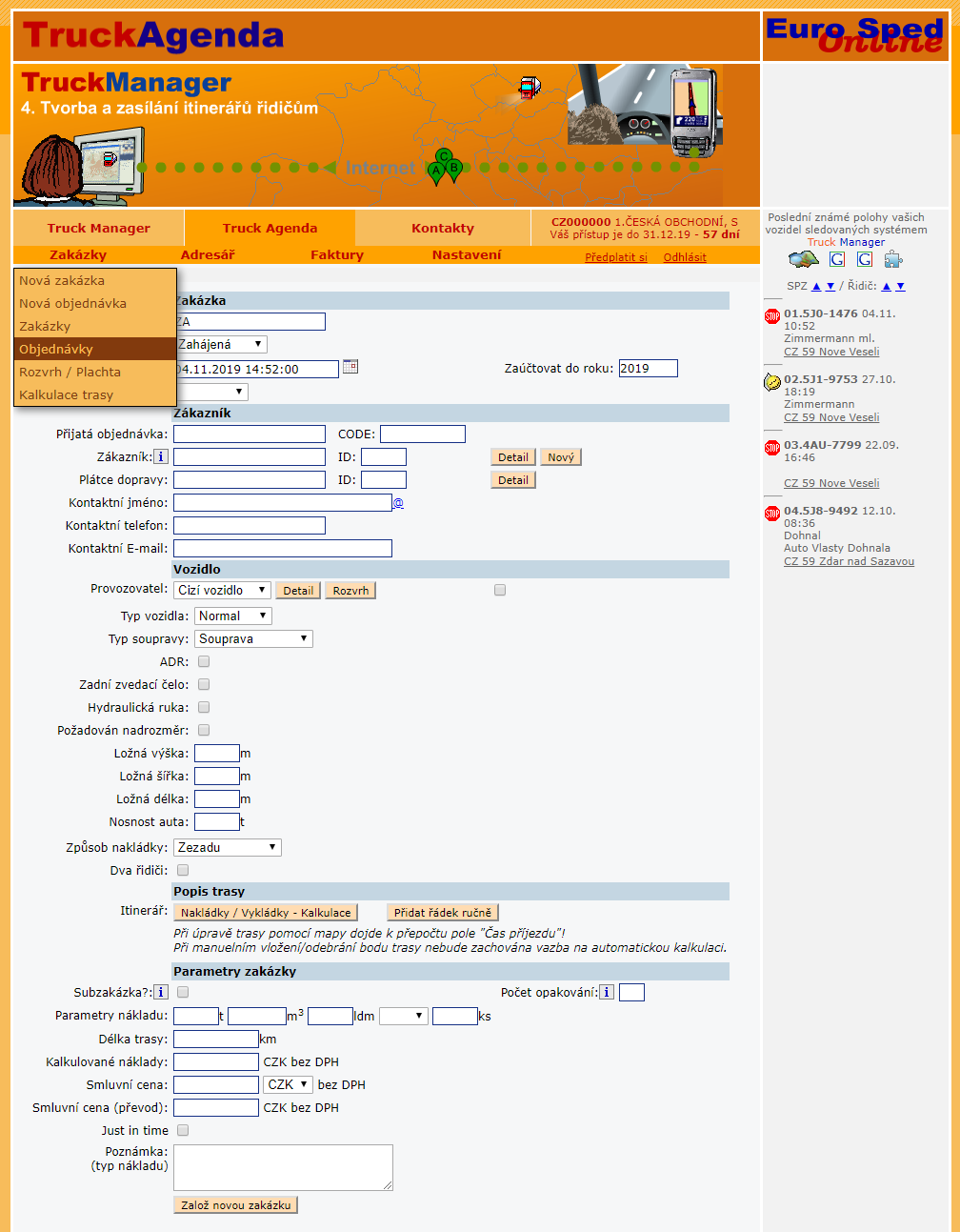960x1232 pixels.
Task: Focus the Poznámka text area
Action: click(x=283, y=1167)
